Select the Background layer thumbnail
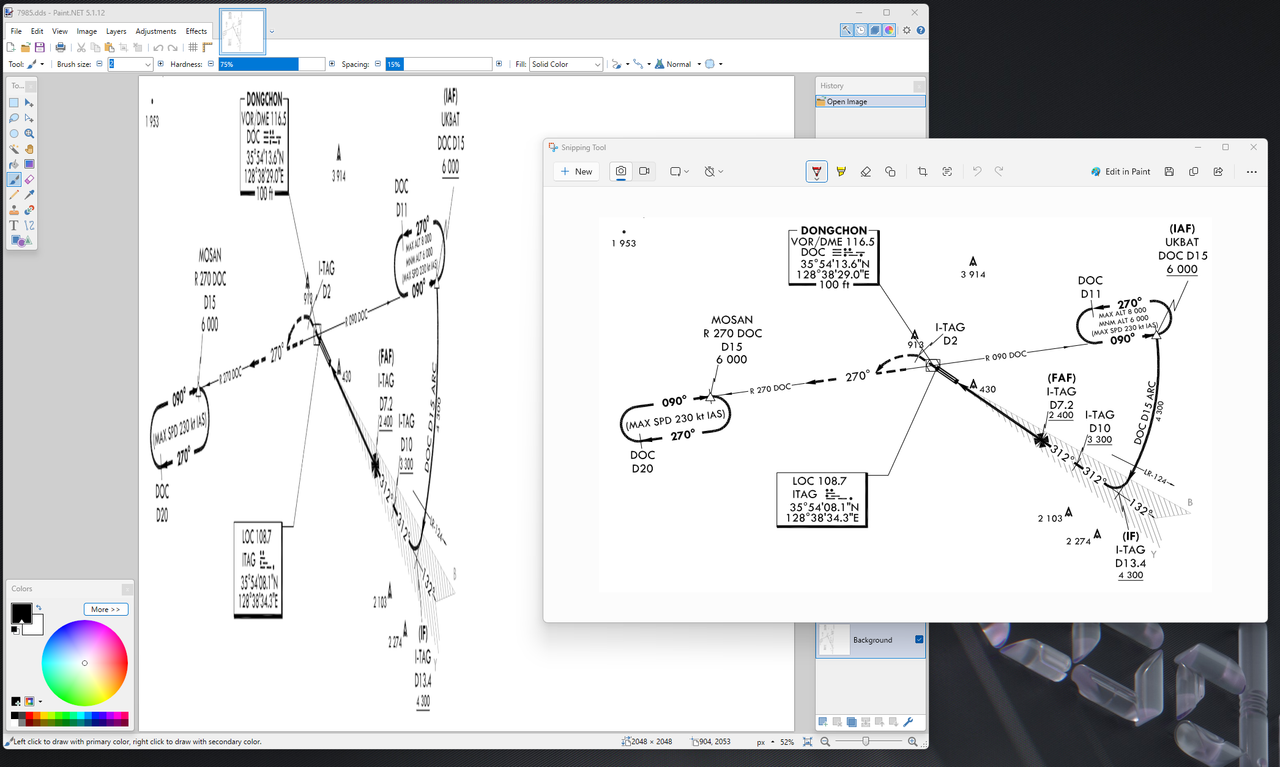Viewport: 1280px width, 767px height. pos(833,639)
